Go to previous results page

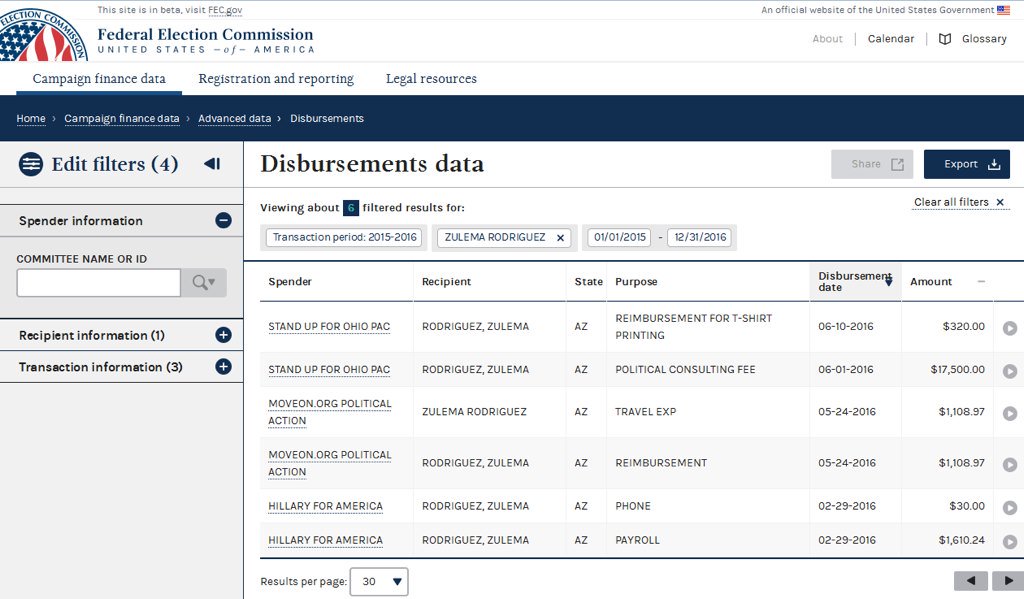click(970, 580)
